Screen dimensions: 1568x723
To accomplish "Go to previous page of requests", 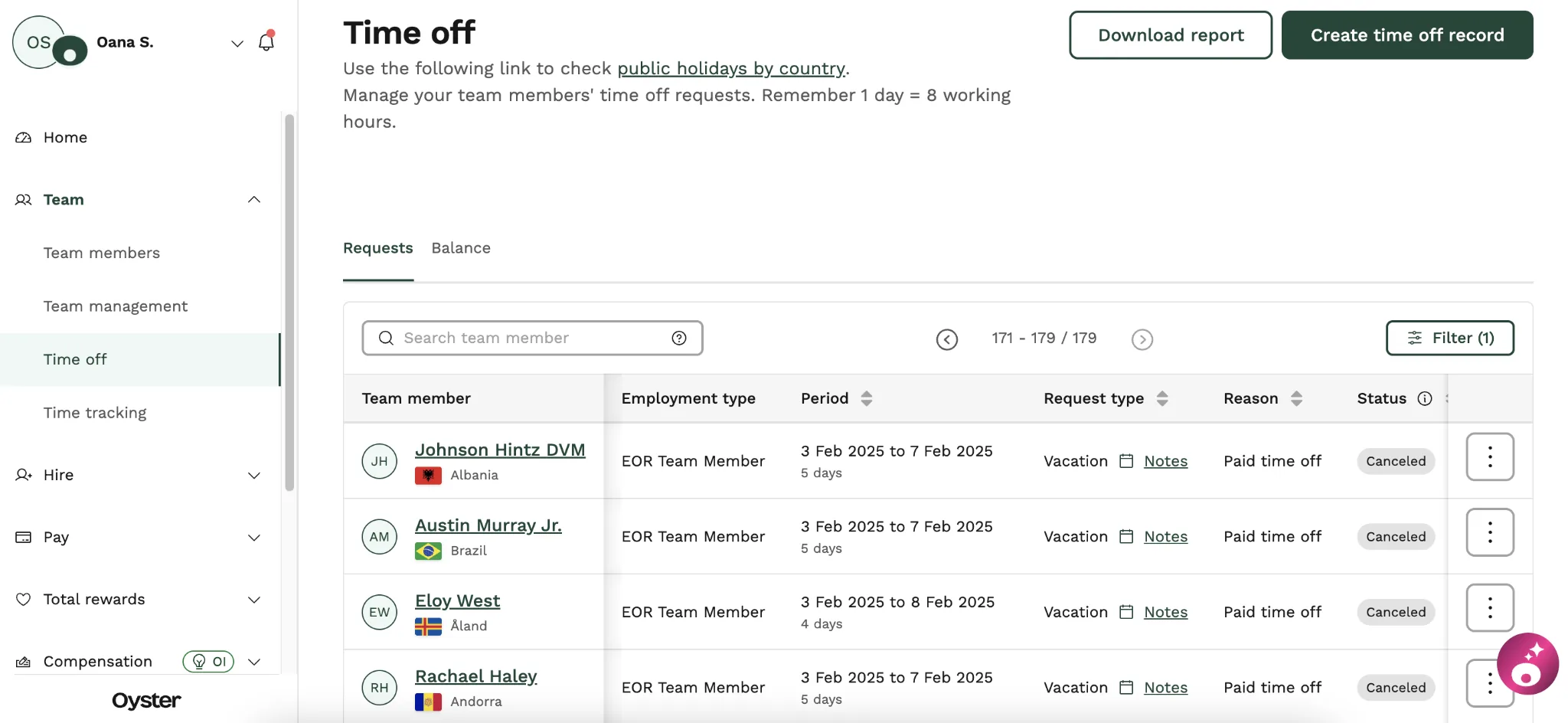I will tap(947, 339).
